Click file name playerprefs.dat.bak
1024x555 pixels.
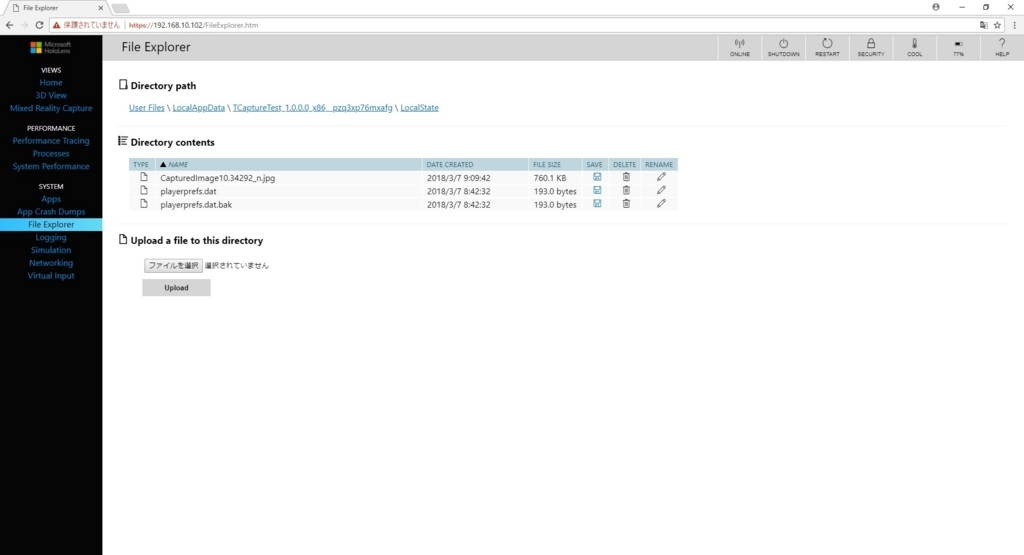pyautogui.click(x=196, y=204)
